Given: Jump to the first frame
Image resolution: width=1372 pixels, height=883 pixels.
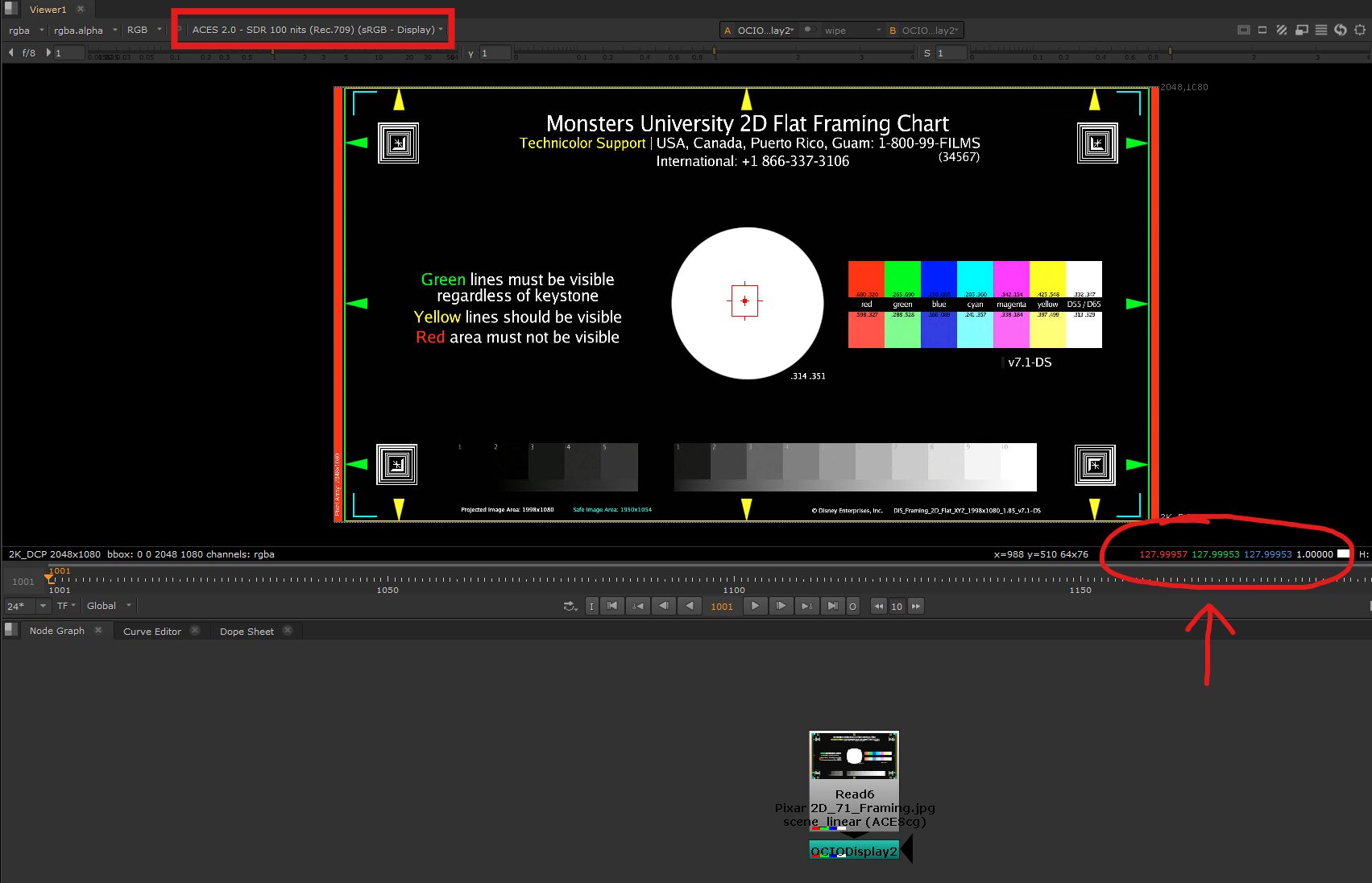Looking at the screenshot, I should tap(612, 606).
